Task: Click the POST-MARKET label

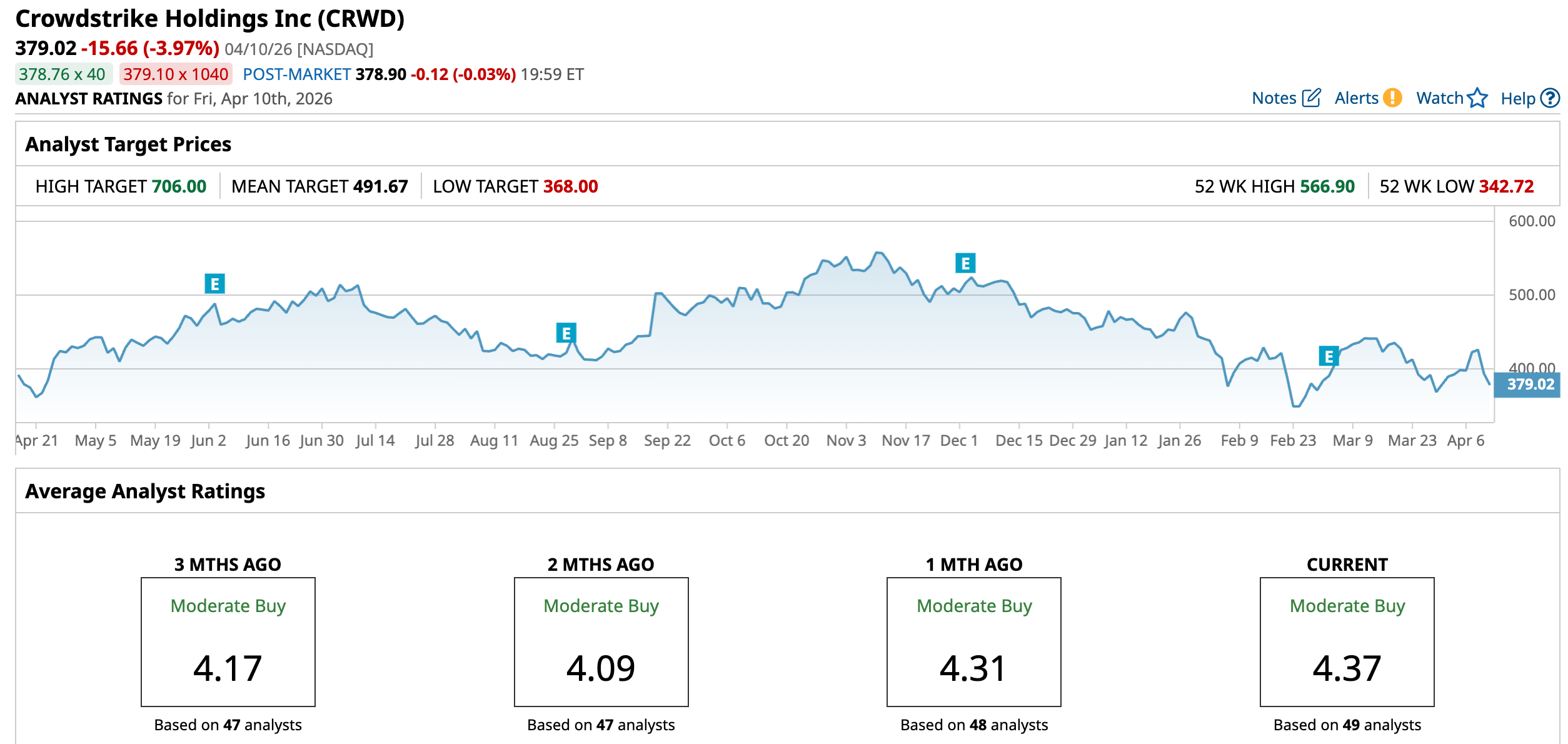Action: 296,74
